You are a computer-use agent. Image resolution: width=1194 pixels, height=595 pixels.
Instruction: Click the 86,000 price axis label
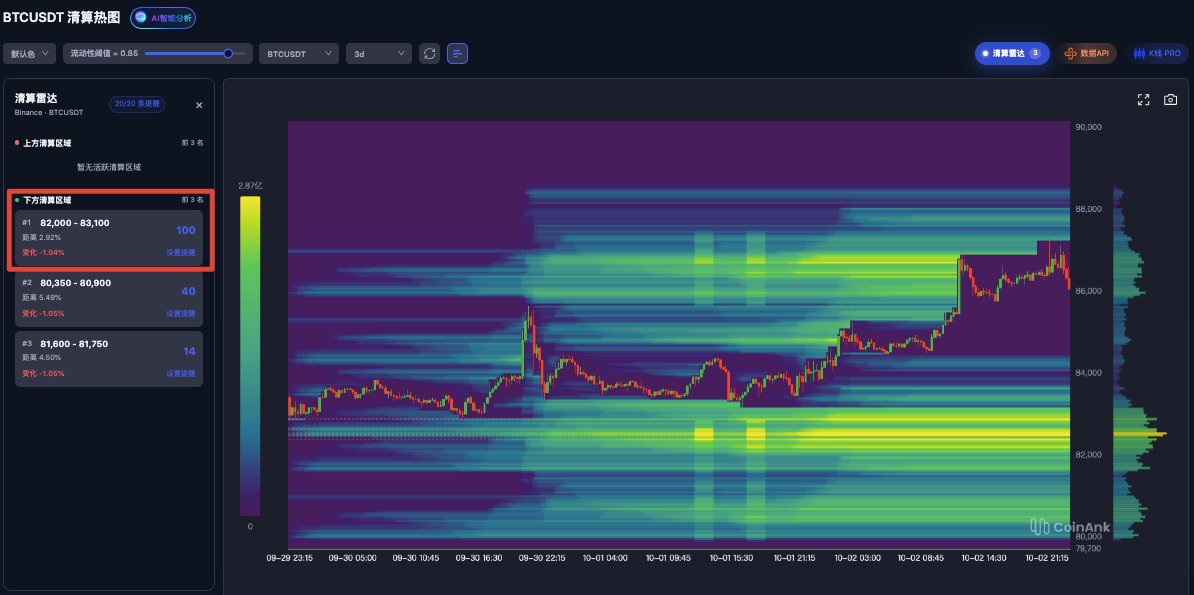click(x=1089, y=291)
